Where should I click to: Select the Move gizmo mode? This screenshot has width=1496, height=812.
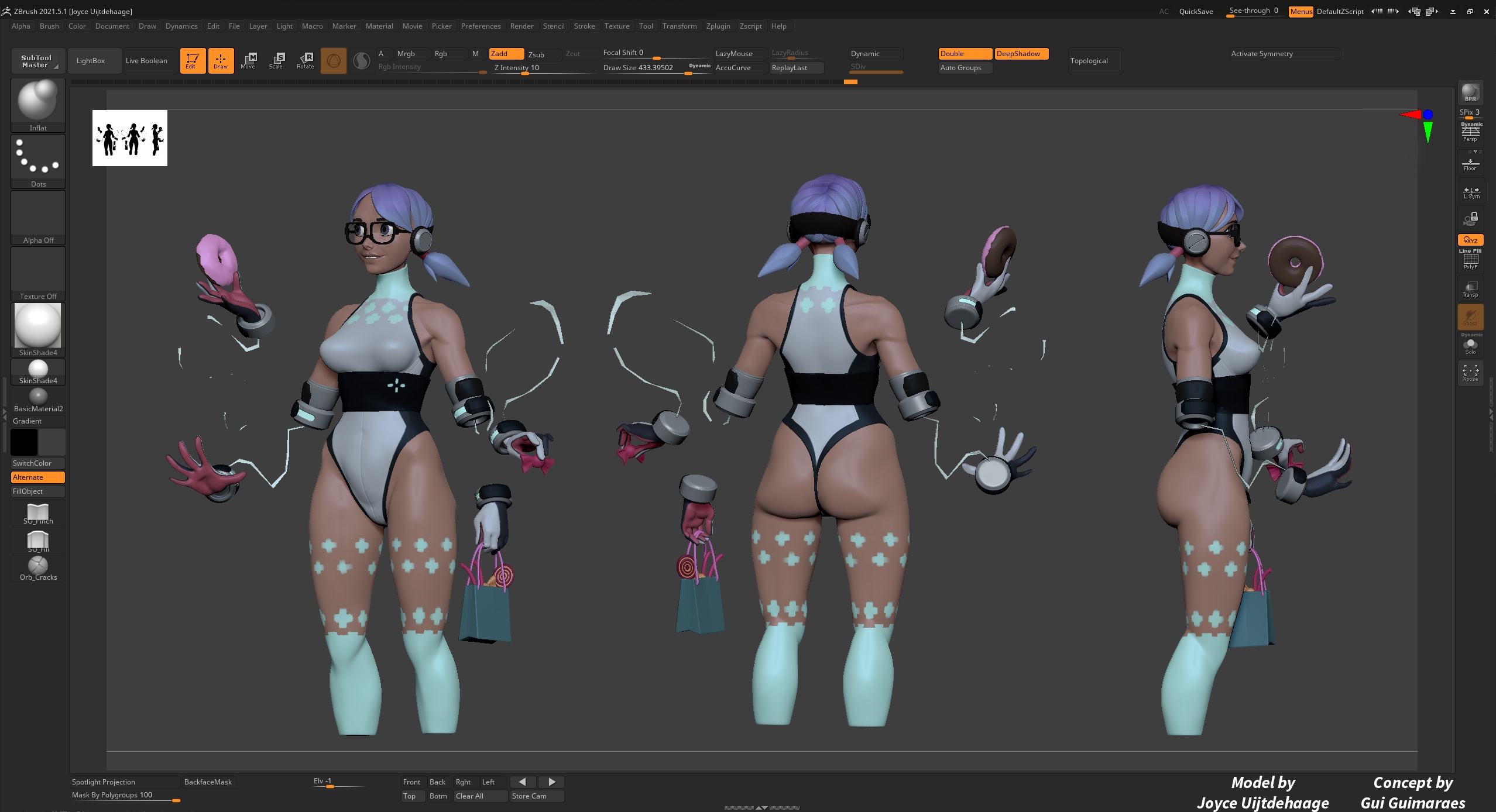point(249,60)
